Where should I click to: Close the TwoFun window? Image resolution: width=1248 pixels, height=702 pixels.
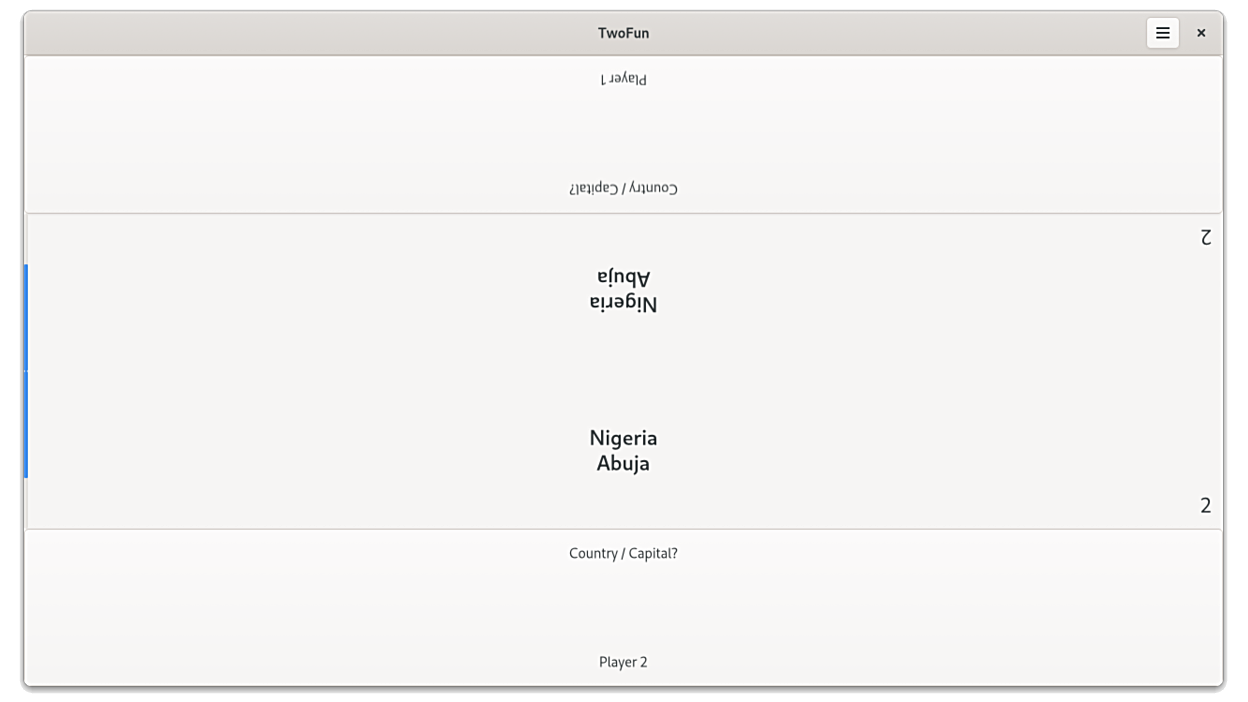click(x=1201, y=33)
